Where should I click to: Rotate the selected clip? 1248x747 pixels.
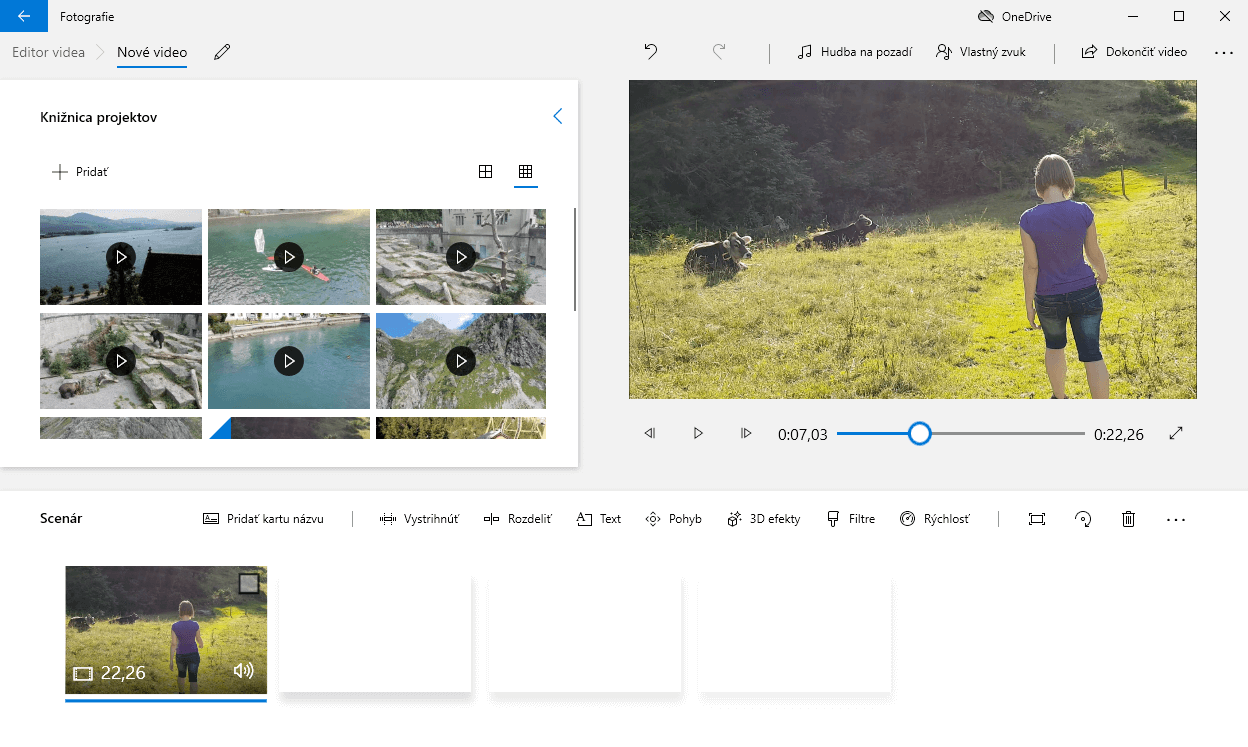pyautogui.click(x=1083, y=519)
